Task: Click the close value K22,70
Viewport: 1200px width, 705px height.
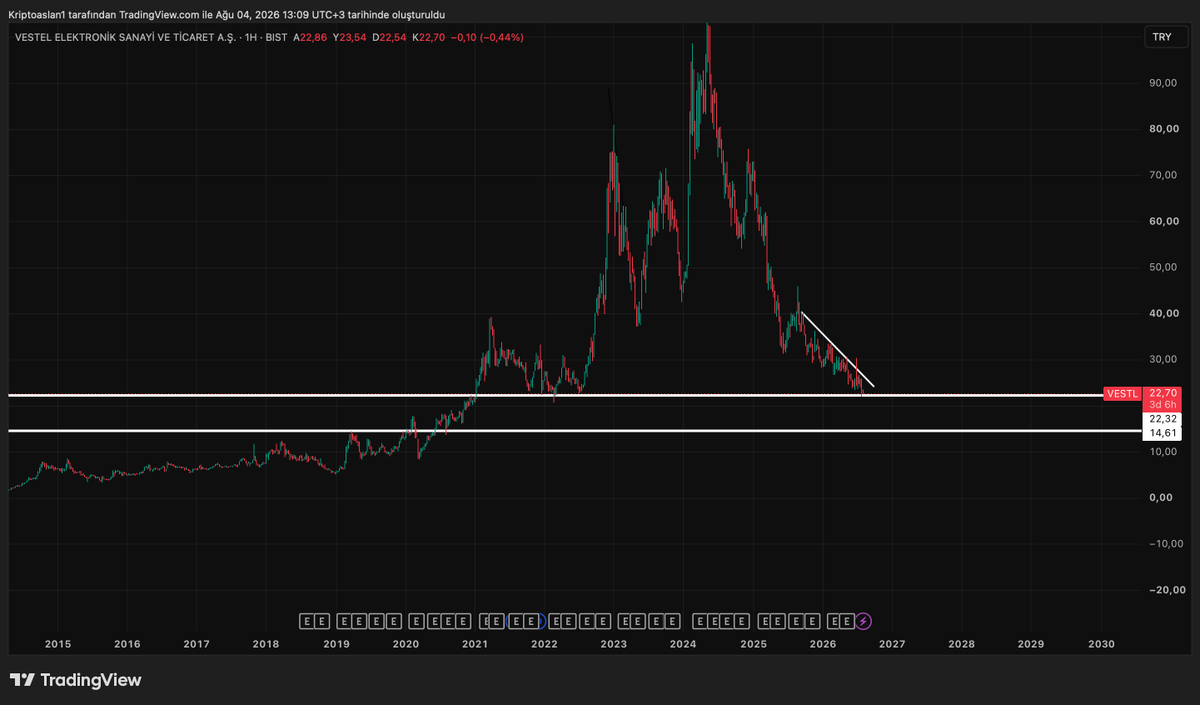Action: pyautogui.click(x=428, y=37)
